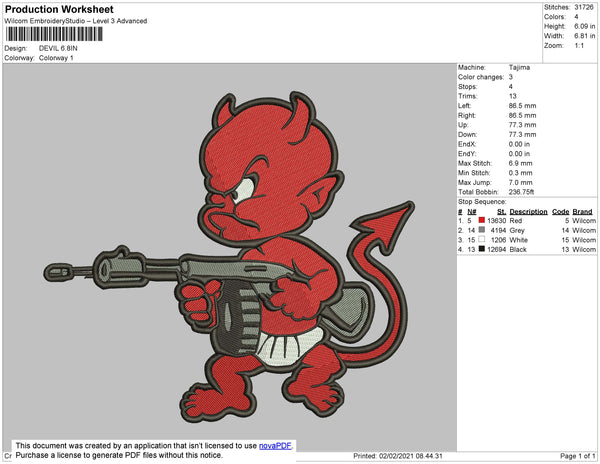Click the 'Grey' description in stop sequence

(517, 230)
